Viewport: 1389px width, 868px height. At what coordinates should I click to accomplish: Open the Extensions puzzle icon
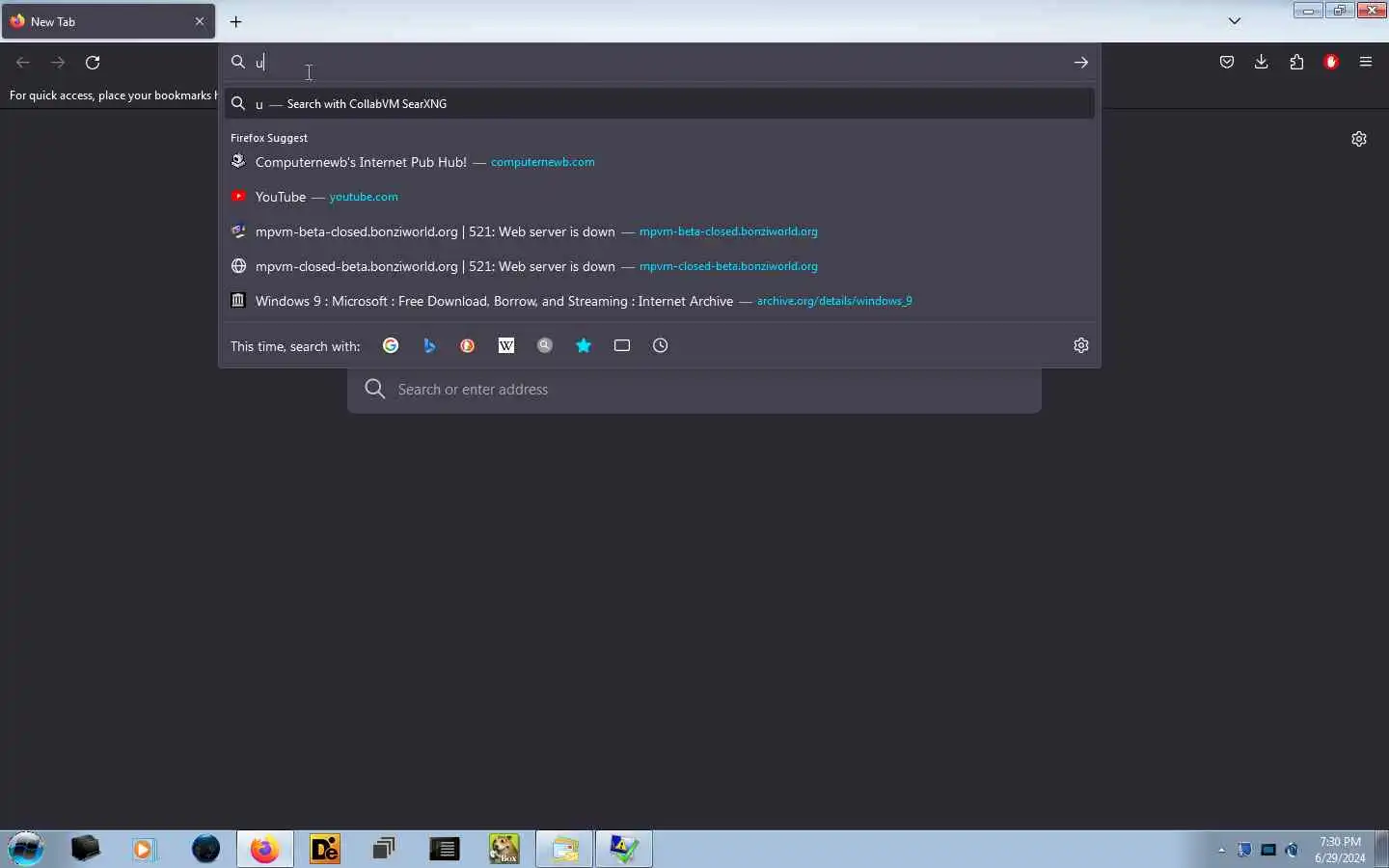pos(1297,63)
